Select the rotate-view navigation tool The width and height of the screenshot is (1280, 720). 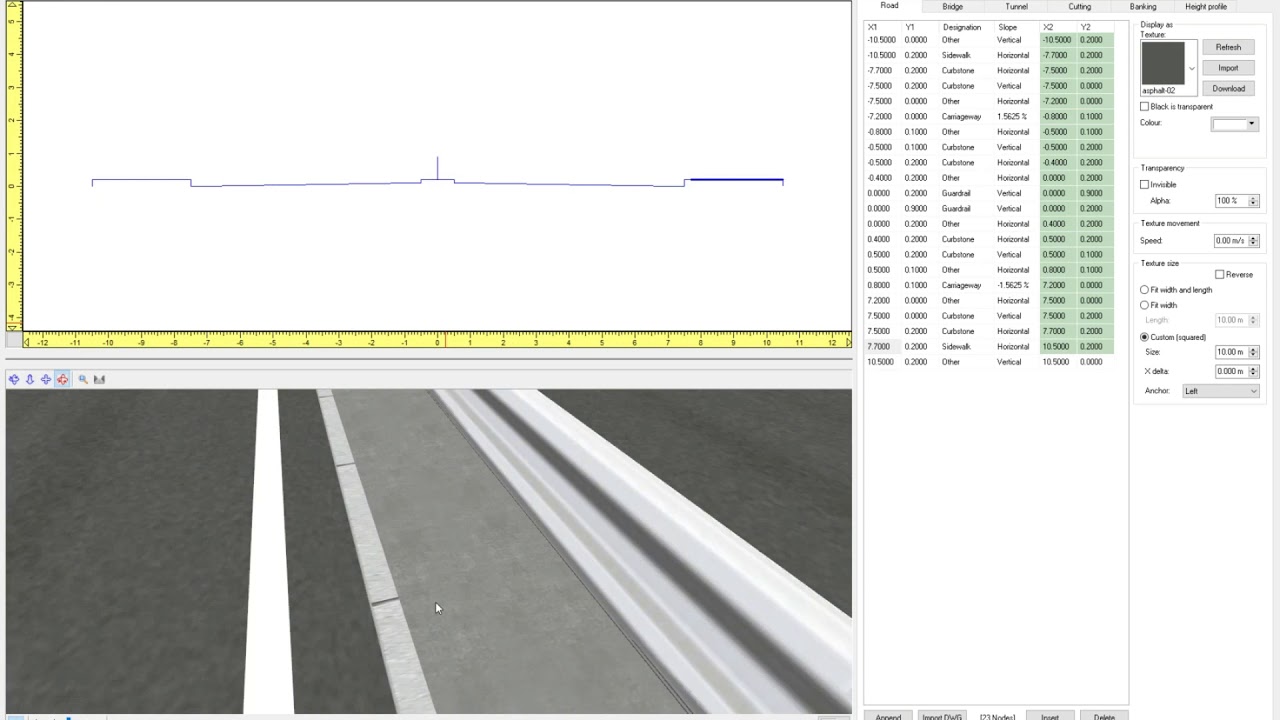coord(13,379)
